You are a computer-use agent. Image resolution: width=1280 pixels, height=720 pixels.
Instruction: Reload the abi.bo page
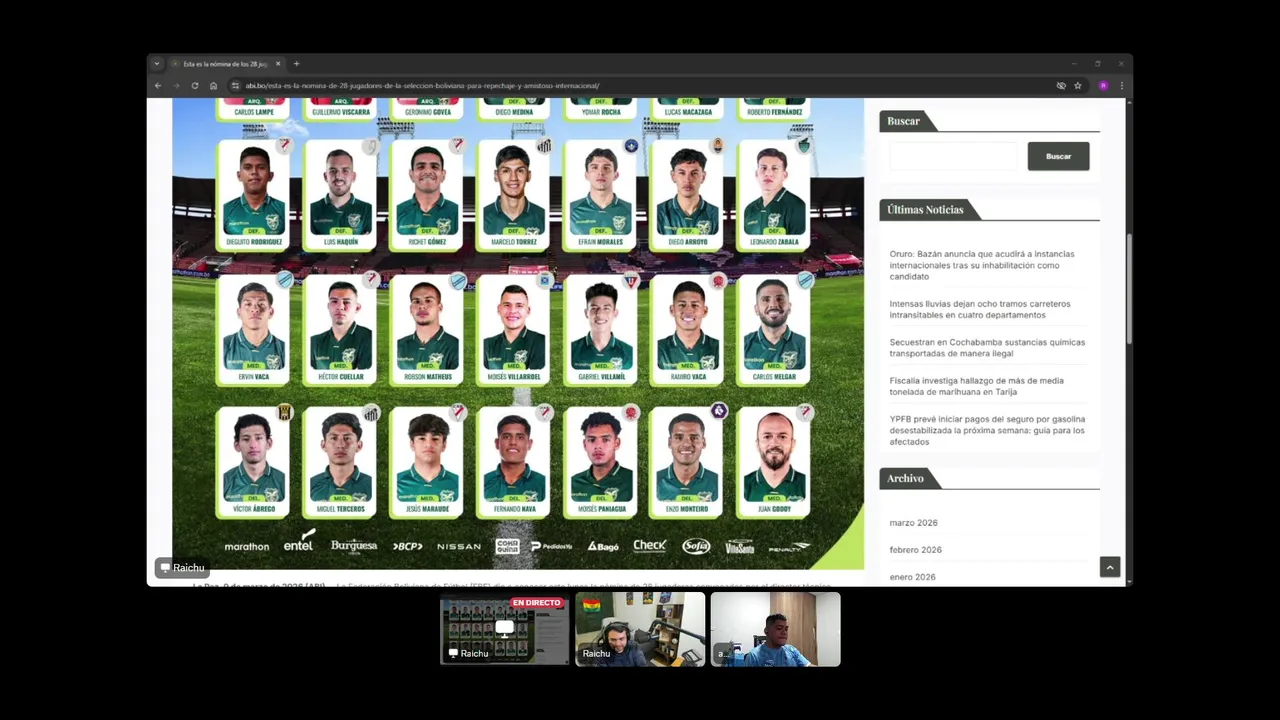(x=195, y=86)
